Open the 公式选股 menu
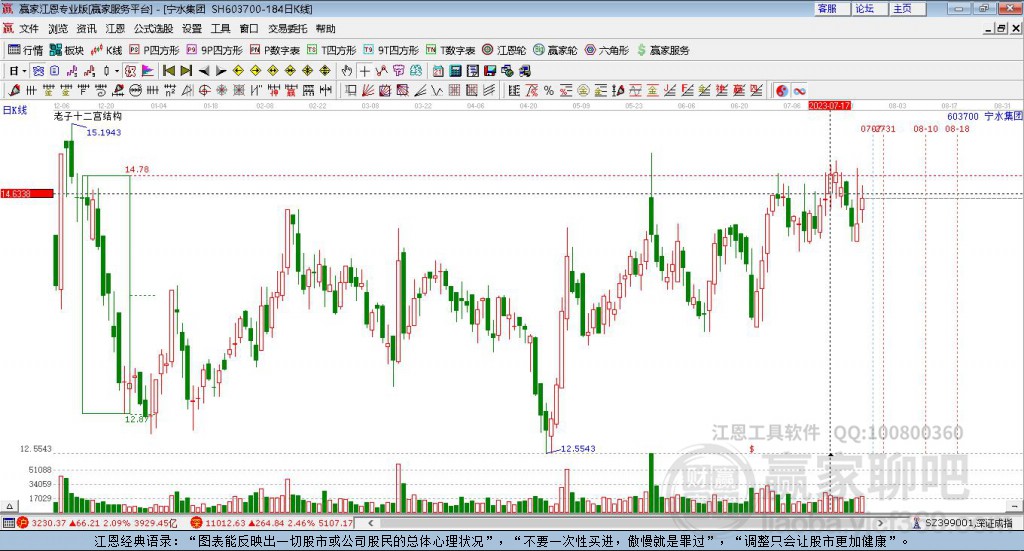This screenshot has height=551, width=1024. click(x=153, y=29)
